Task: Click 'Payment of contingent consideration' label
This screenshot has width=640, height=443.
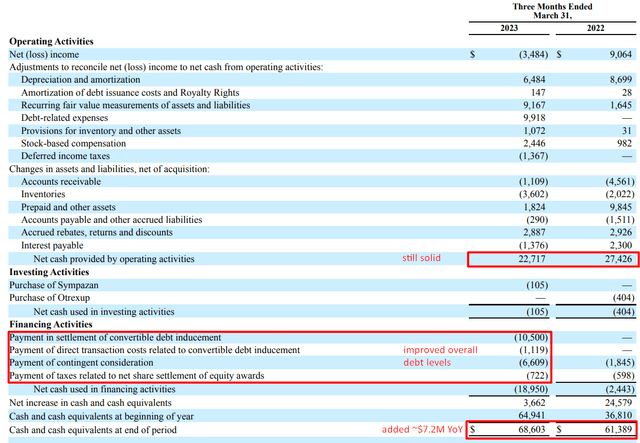Action: point(81,363)
